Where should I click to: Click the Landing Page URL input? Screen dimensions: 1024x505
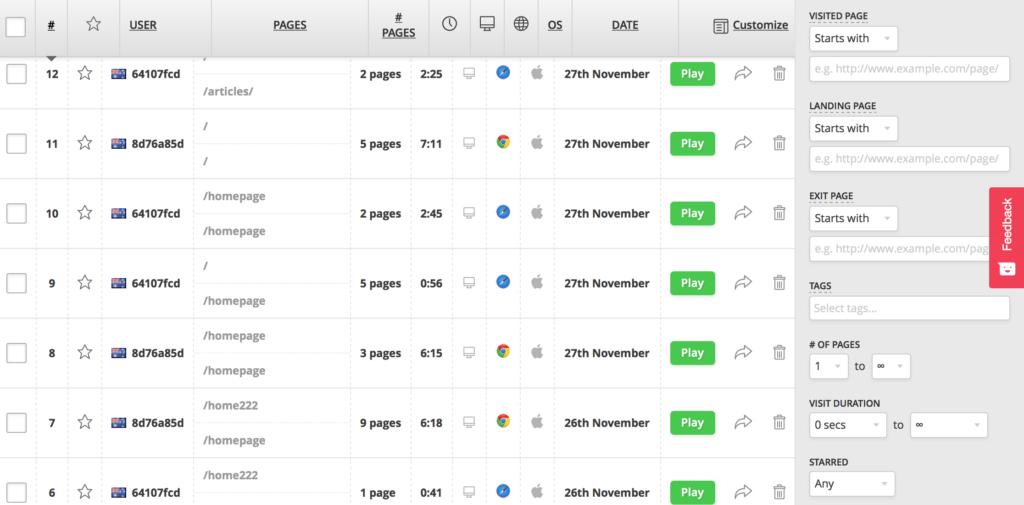(909, 159)
